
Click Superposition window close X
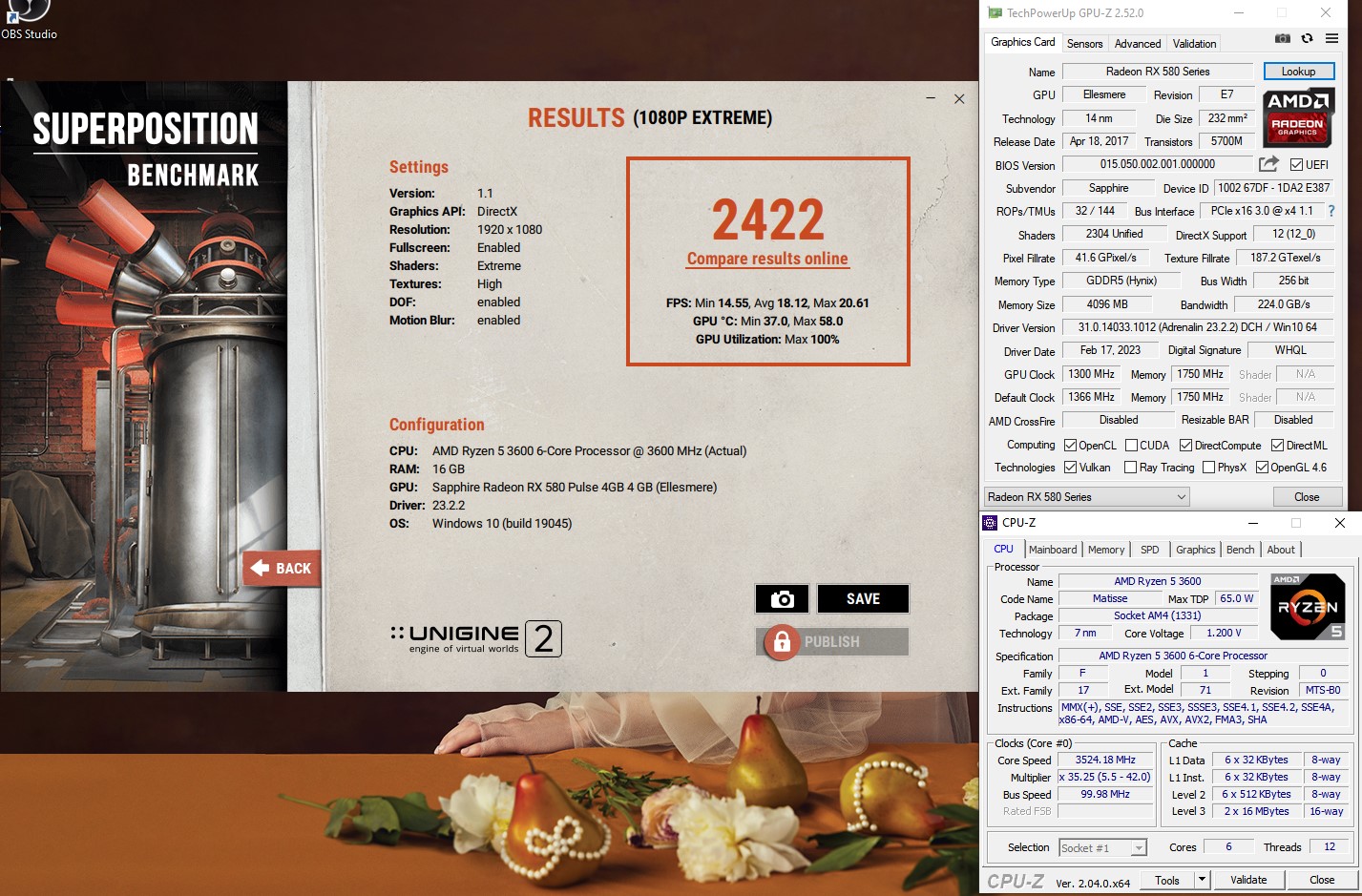tap(959, 99)
